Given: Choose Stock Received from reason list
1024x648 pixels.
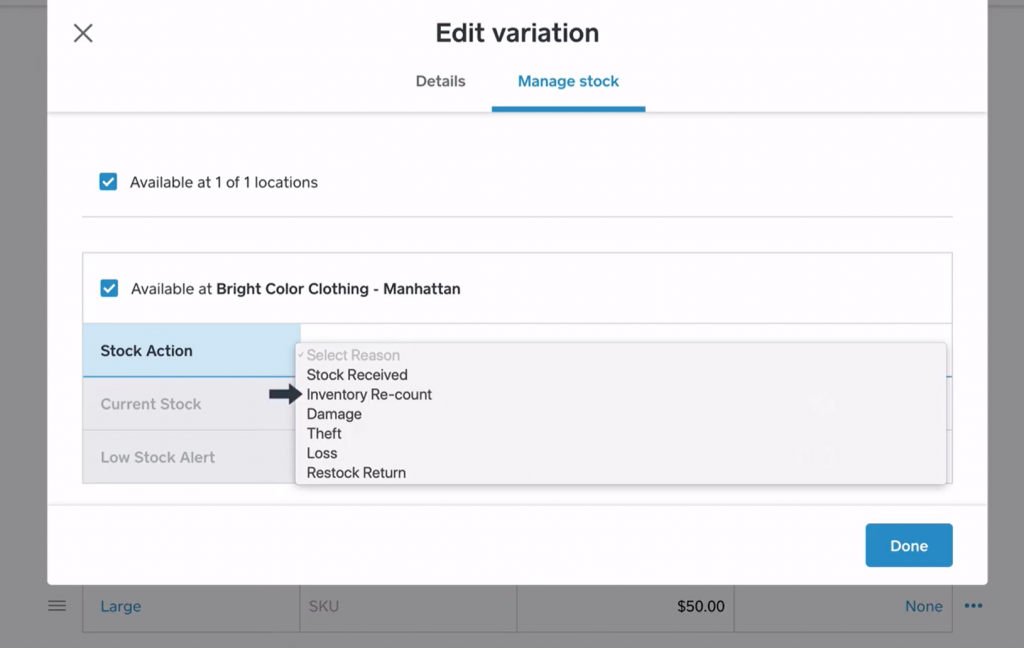Looking at the screenshot, I should tap(357, 375).
